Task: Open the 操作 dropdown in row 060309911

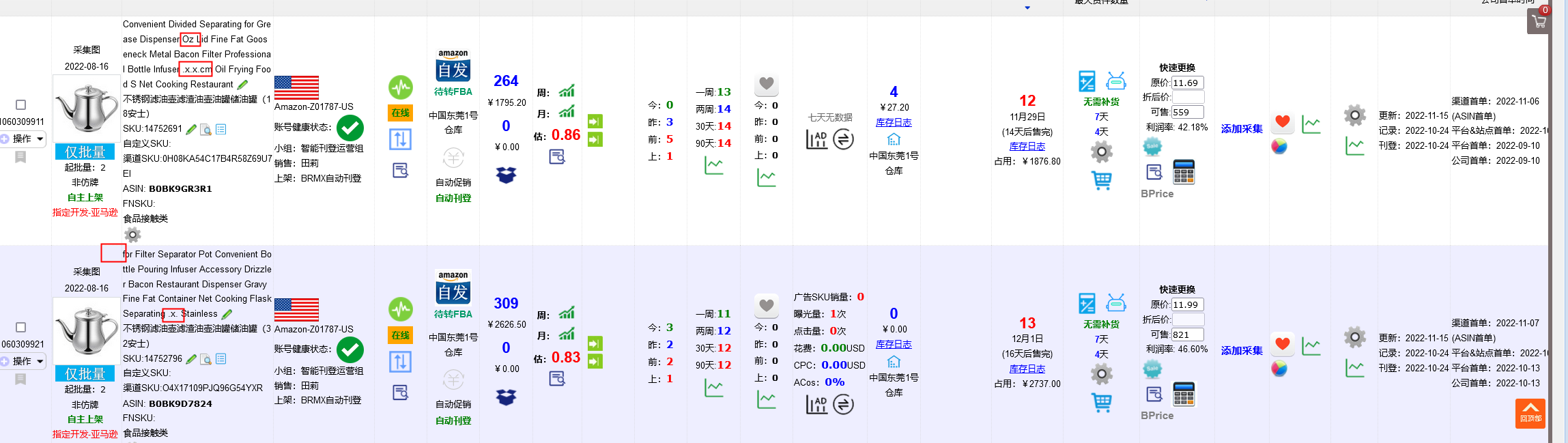Action: [x=23, y=139]
